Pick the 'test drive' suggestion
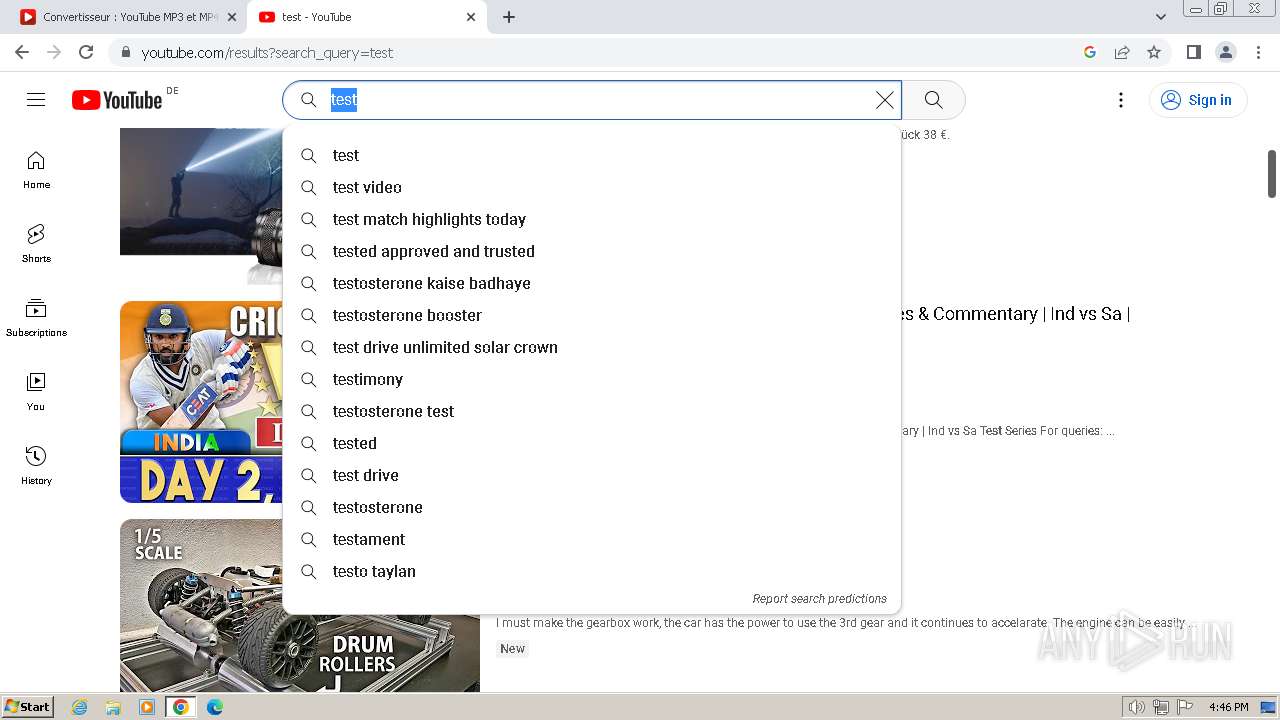1280x720 pixels. click(592, 475)
